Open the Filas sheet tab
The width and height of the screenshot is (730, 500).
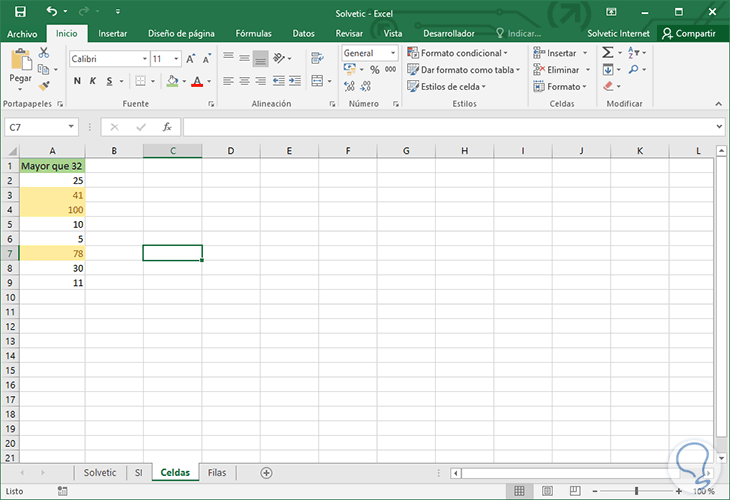[x=217, y=473]
